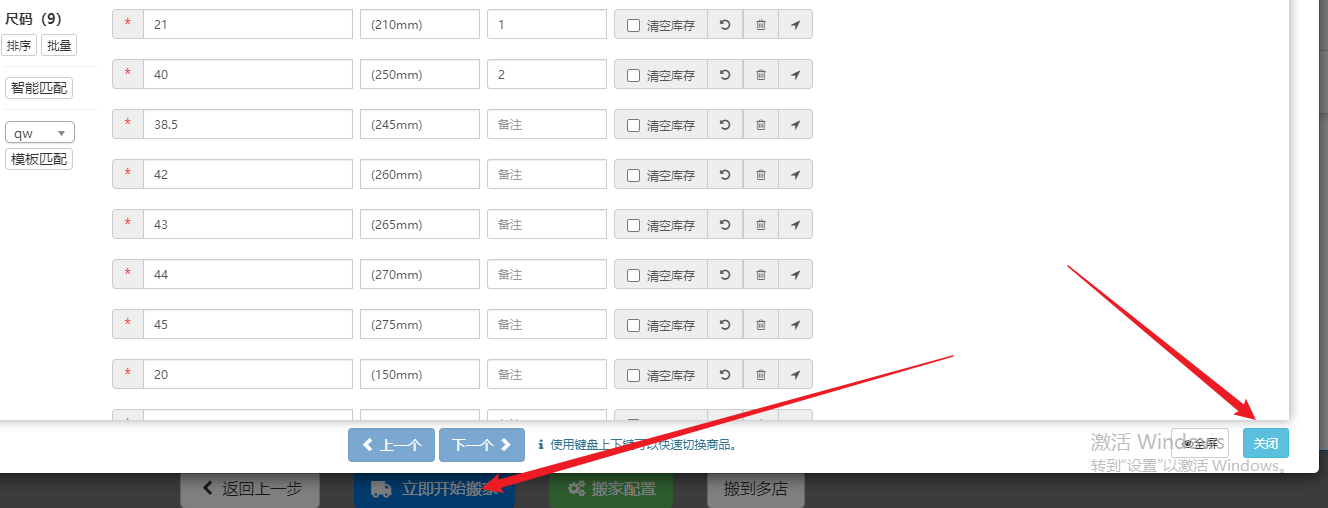
Task: Click the 批量 batch button
Action: pyautogui.click(x=59, y=45)
